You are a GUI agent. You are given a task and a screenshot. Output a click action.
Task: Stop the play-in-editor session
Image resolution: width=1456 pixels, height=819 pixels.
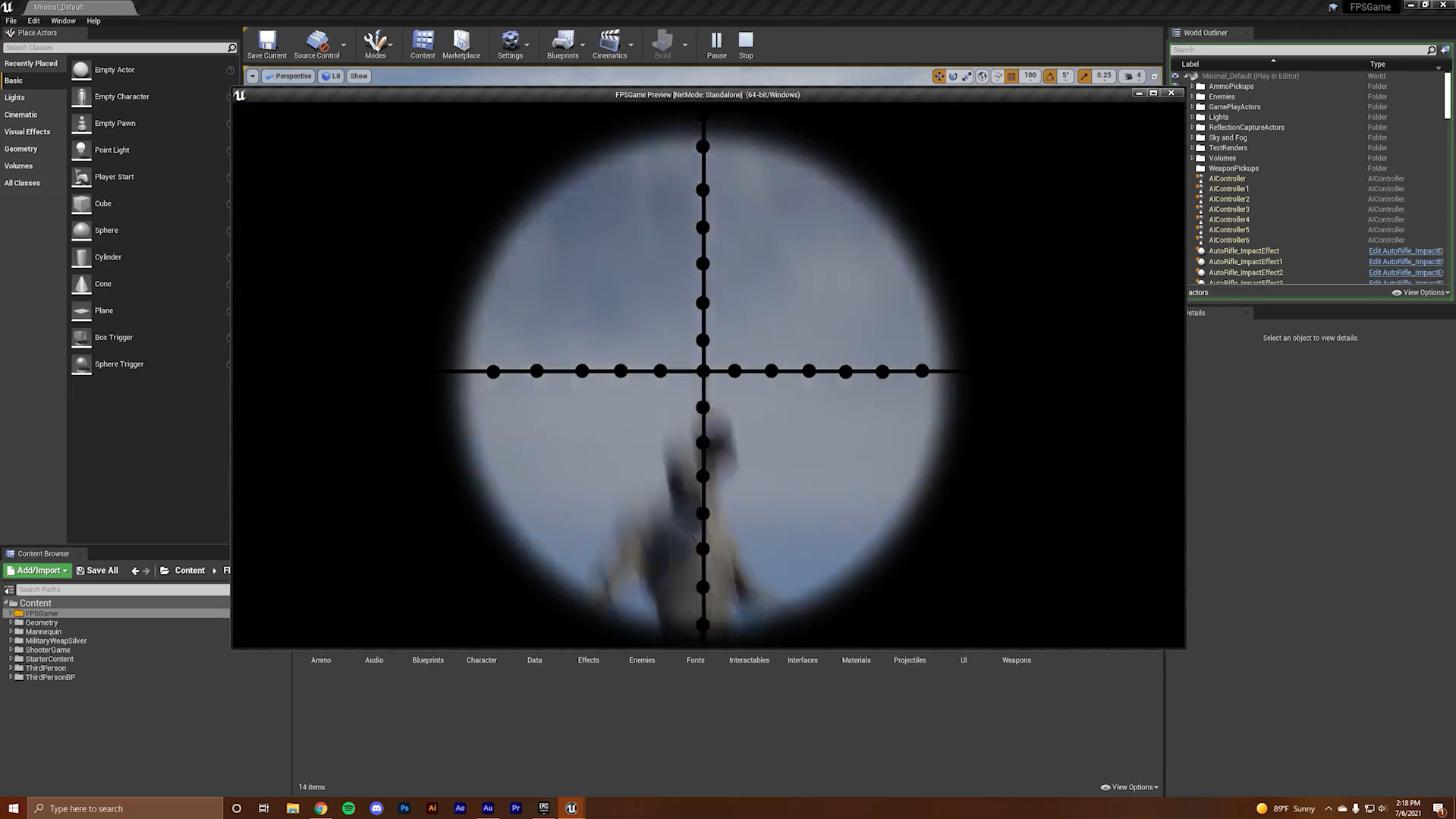(x=746, y=44)
